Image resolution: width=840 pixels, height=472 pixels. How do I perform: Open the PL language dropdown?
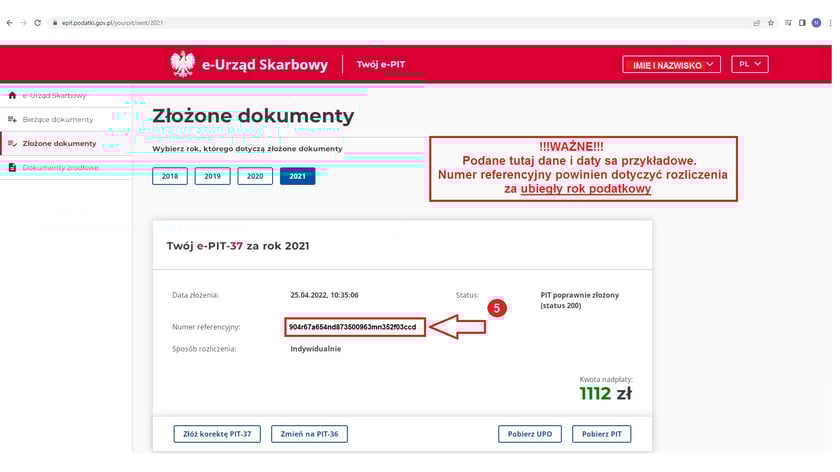749,64
